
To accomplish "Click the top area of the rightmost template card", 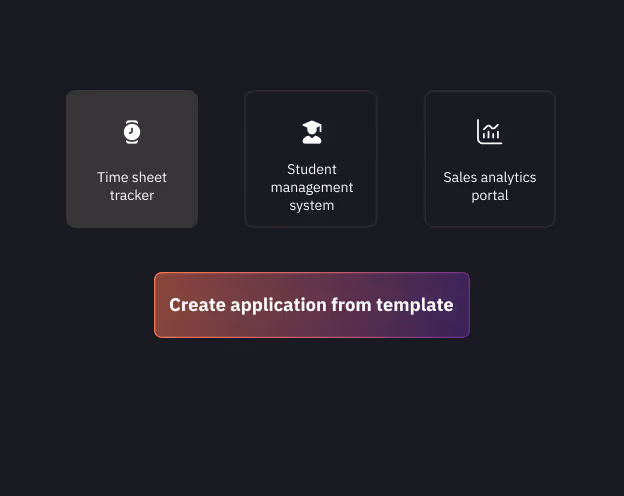I will click(490, 102).
